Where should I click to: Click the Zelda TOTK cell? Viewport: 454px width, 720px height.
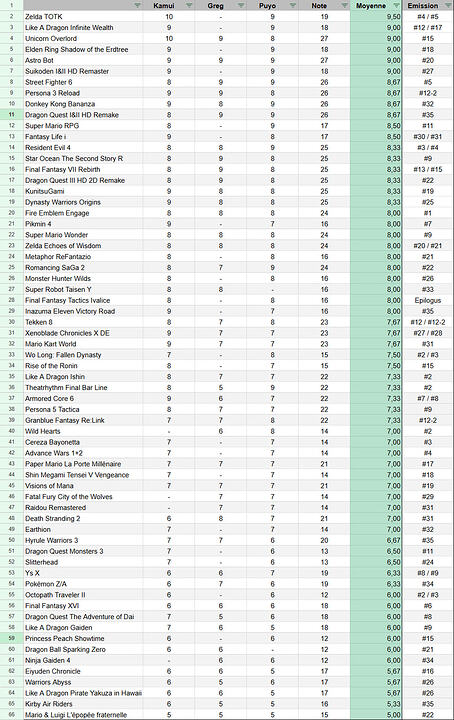(83, 17)
